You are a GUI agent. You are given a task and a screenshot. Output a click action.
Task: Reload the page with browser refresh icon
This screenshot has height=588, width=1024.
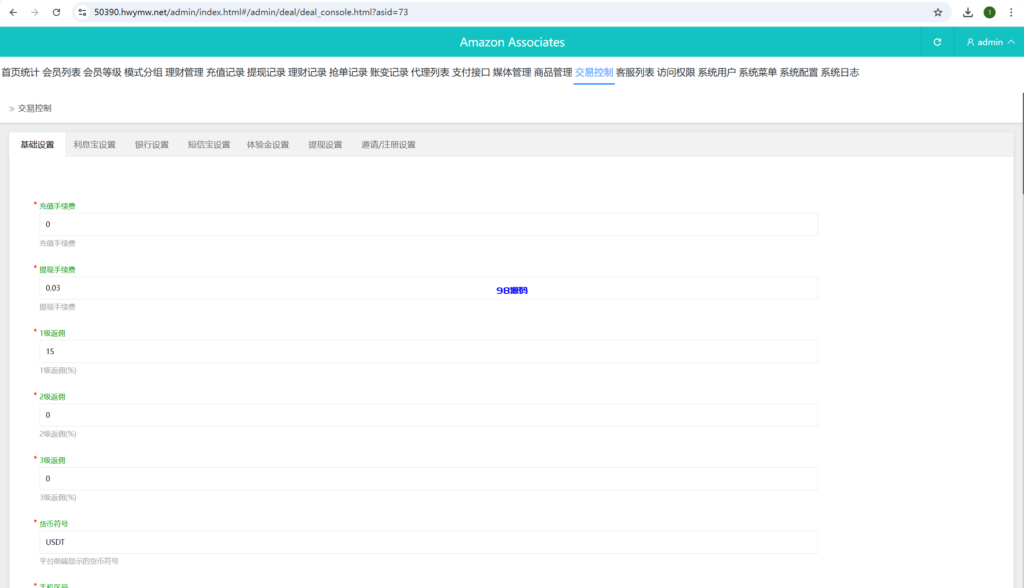[56, 12]
